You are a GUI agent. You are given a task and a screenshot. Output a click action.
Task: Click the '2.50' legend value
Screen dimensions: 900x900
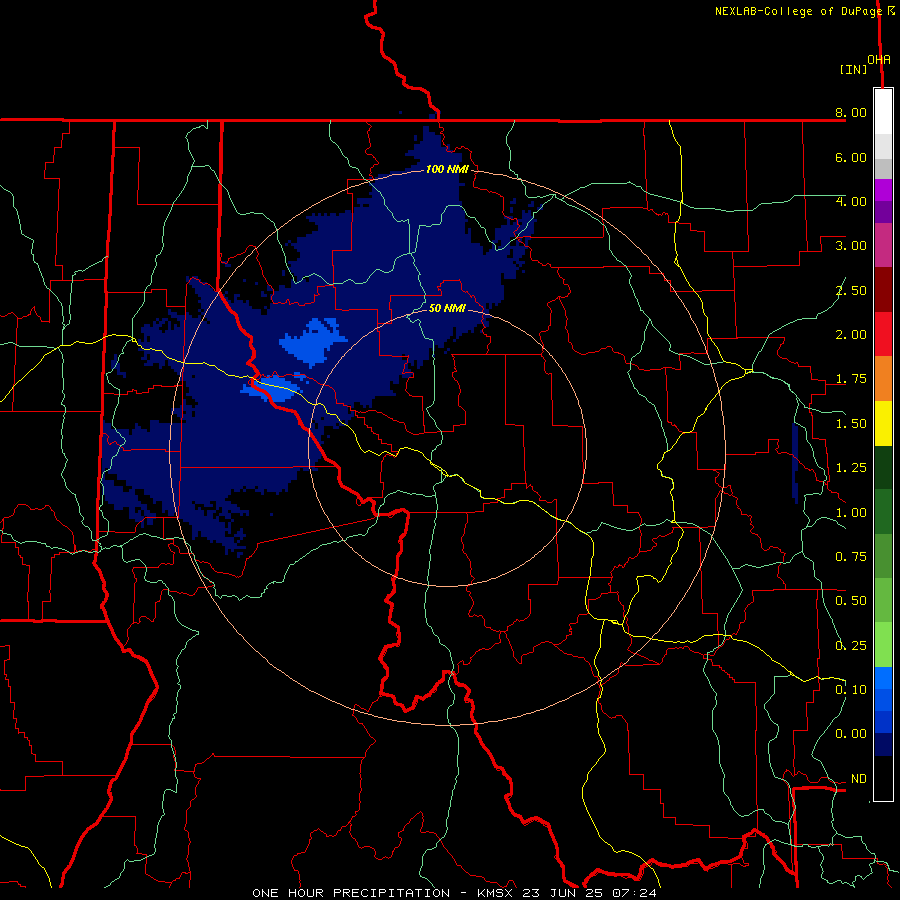pos(851,290)
